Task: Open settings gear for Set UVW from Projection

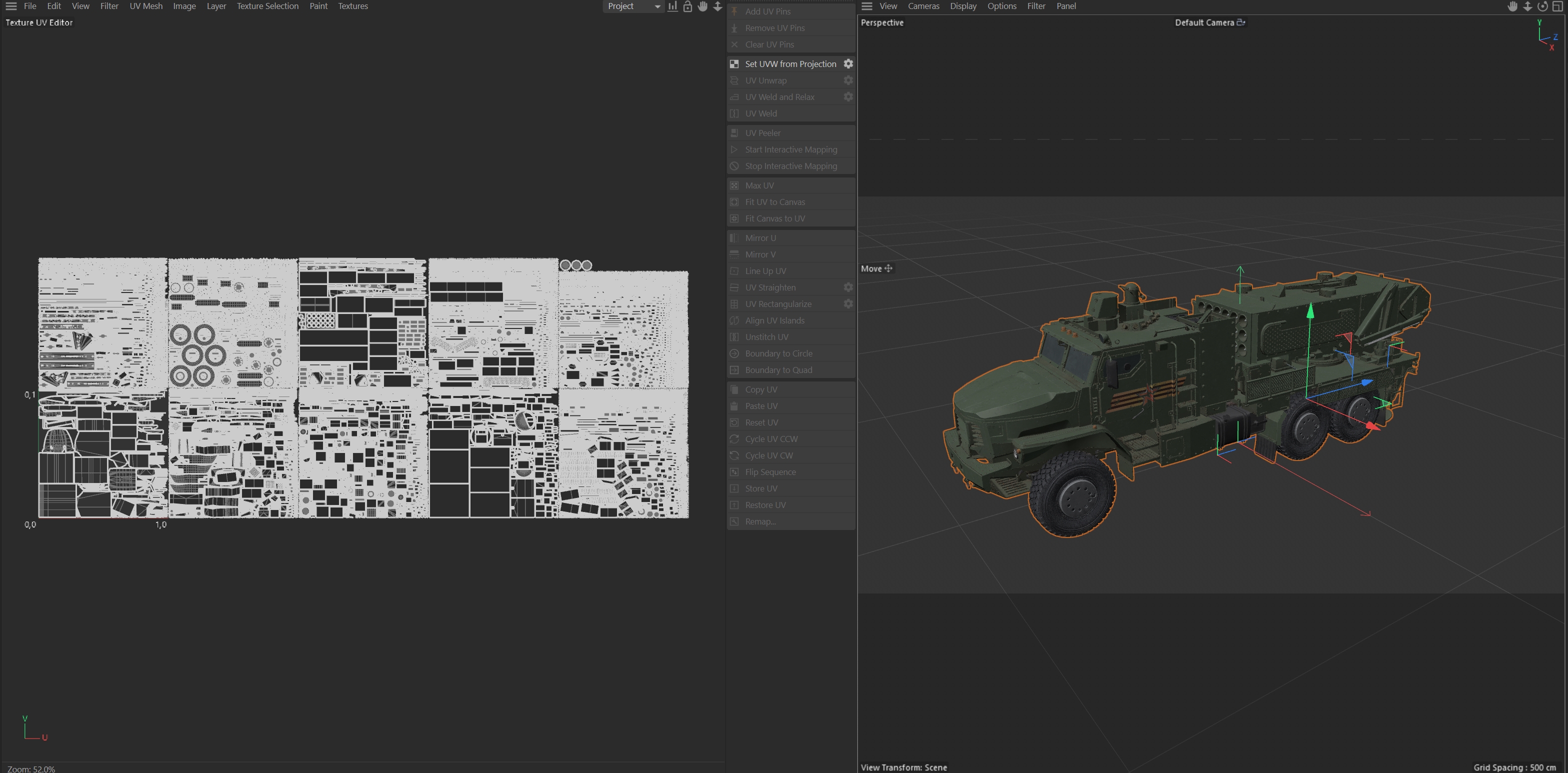Action: pos(848,64)
